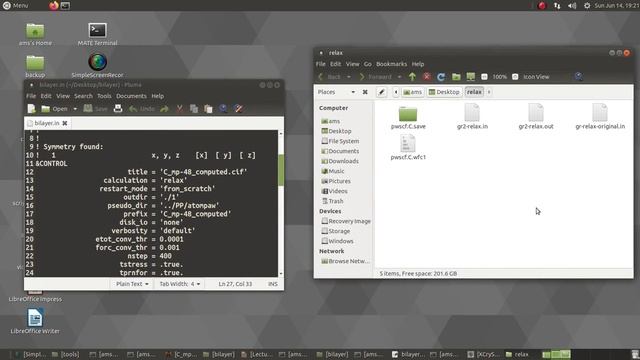
Task: Create a new document in Pluma
Action: pyautogui.click(x=31, y=109)
